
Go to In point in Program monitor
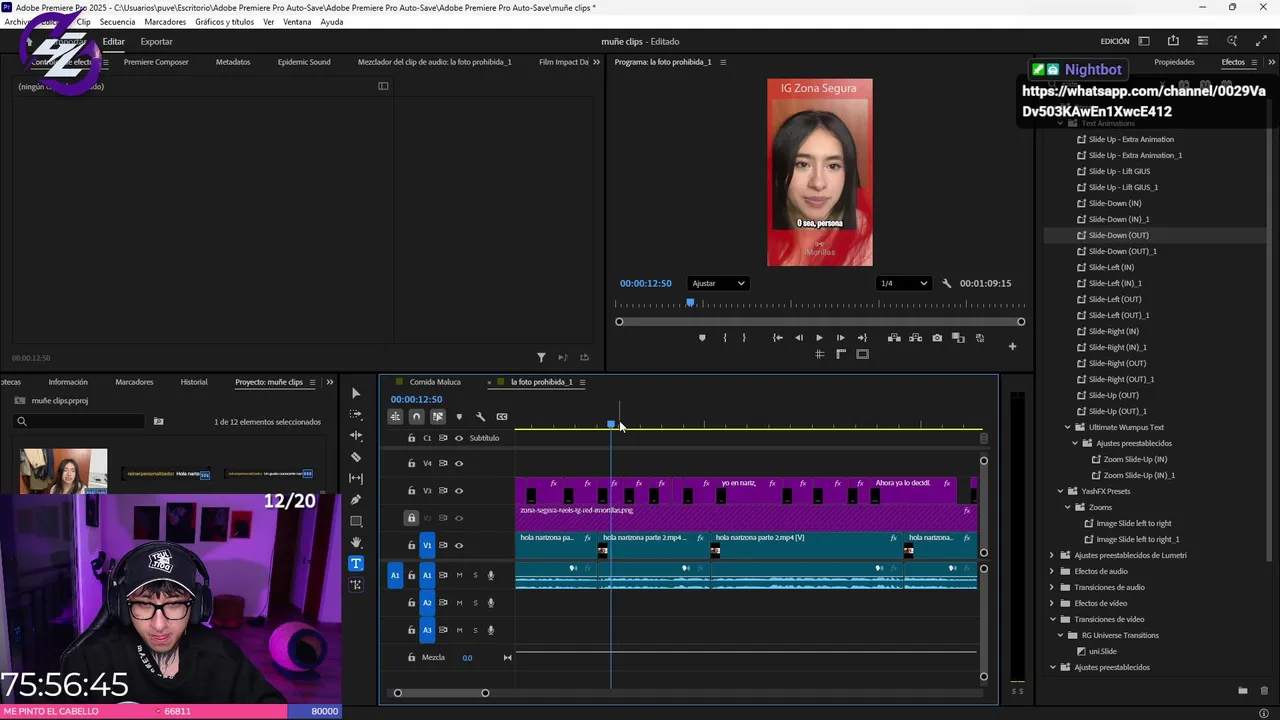[x=777, y=338]
